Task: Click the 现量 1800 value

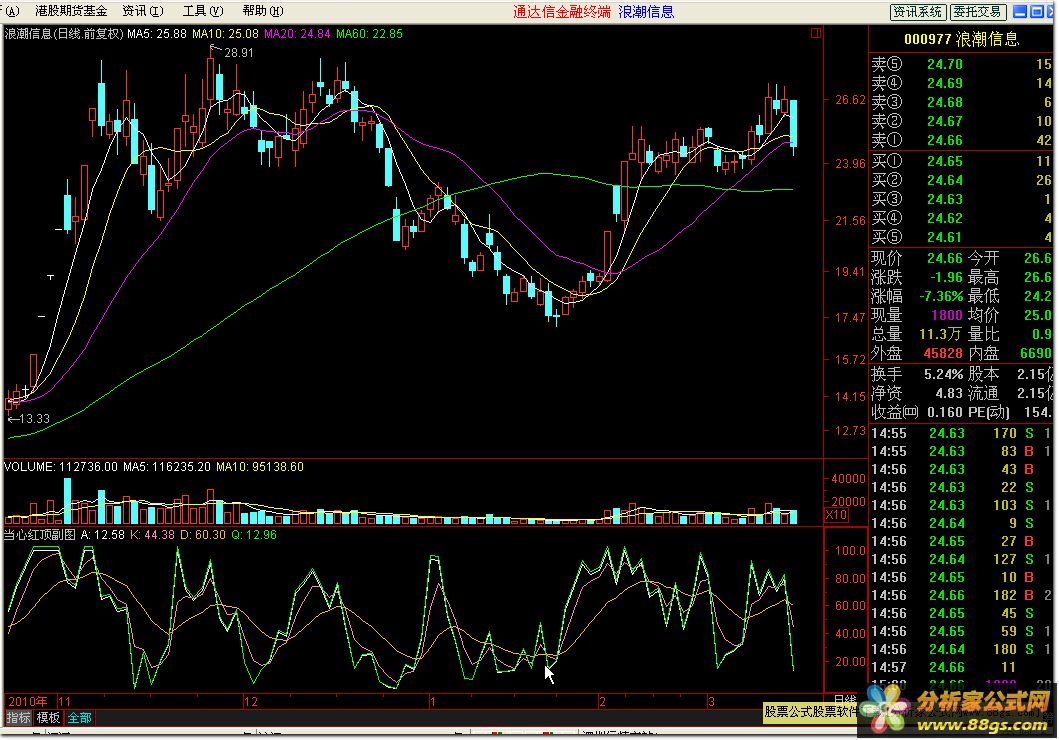Action: click(947, 315)
